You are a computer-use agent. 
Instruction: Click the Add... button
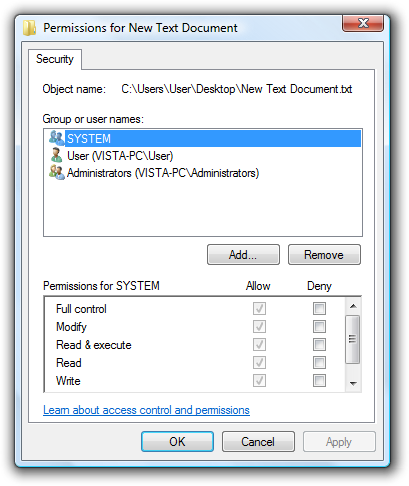click(x=243, y=255)
